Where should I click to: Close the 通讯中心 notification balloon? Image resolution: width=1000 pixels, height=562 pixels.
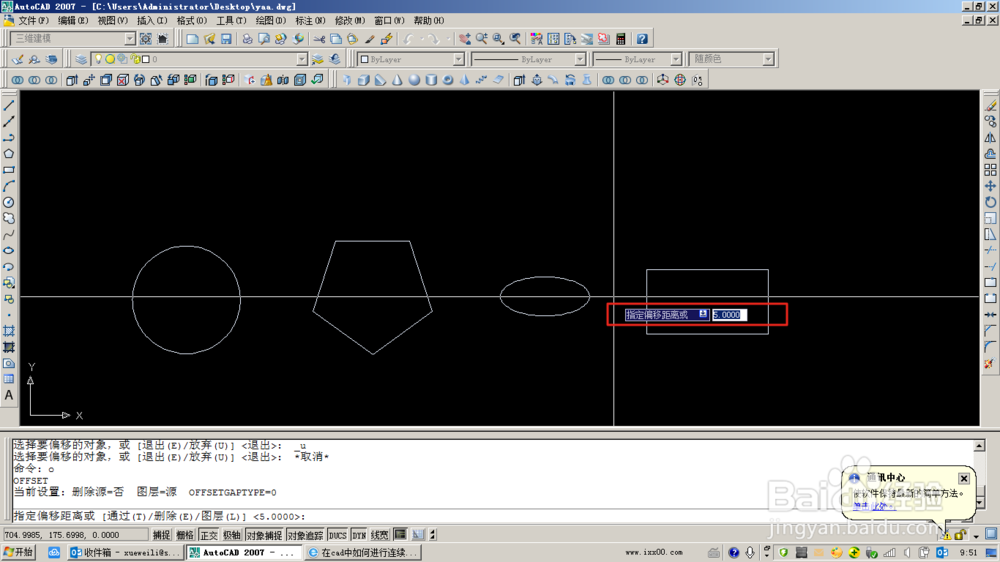pos(964,478)
